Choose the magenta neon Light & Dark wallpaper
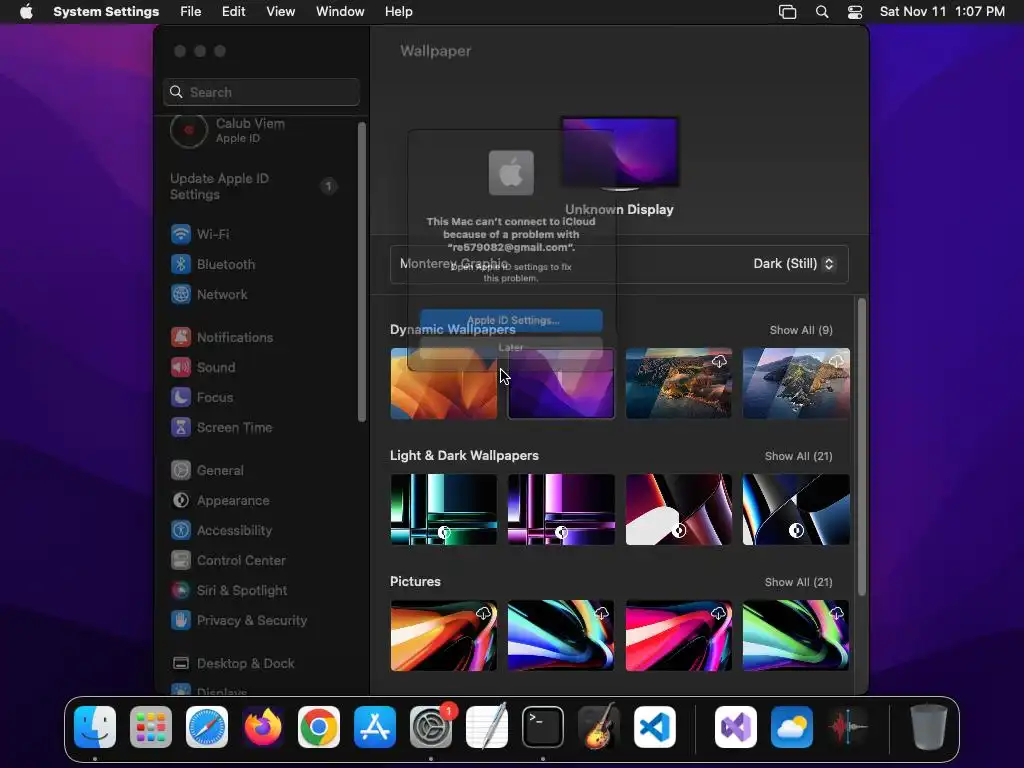Viewport: 1024px width, 768px height. (x=561, y=509)
